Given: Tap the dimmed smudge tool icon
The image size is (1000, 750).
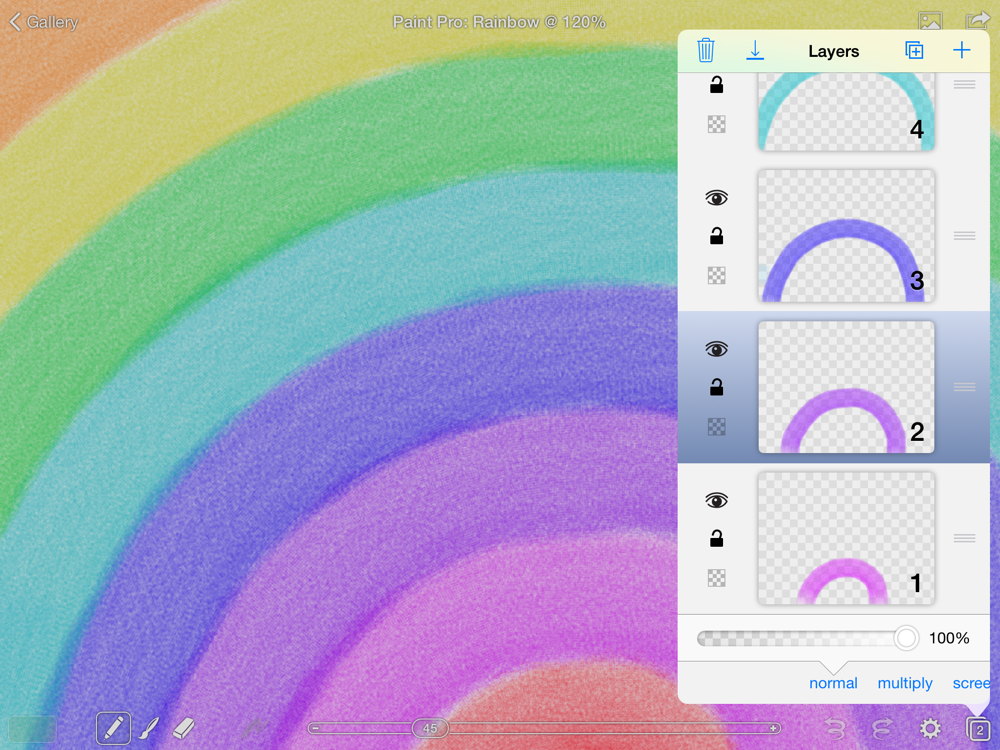Looking at the screenshot, I should tap(254, 728).
